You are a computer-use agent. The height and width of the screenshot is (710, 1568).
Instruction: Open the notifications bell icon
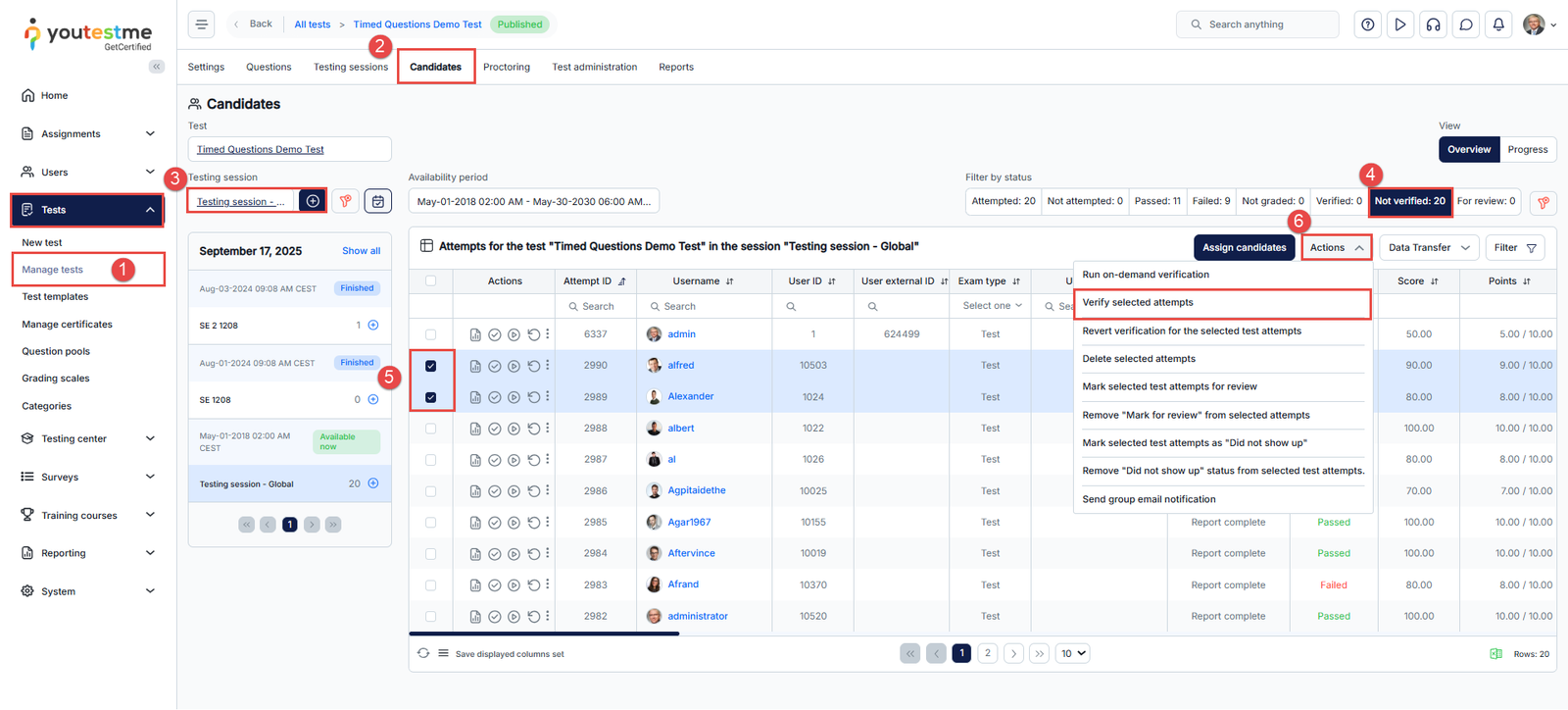point(1497,25)
